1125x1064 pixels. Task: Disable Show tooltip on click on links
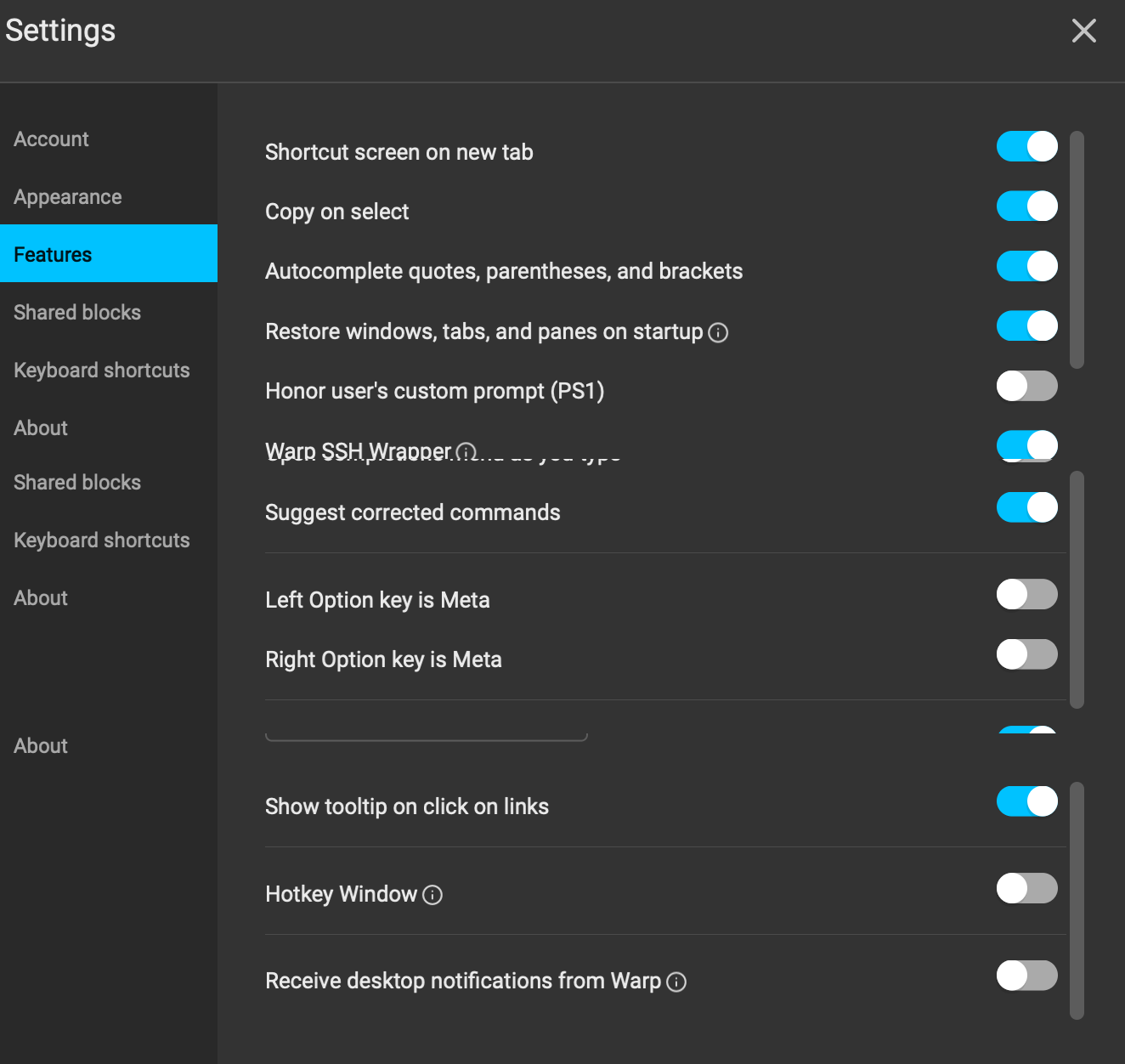click(x=1026, y=801)
